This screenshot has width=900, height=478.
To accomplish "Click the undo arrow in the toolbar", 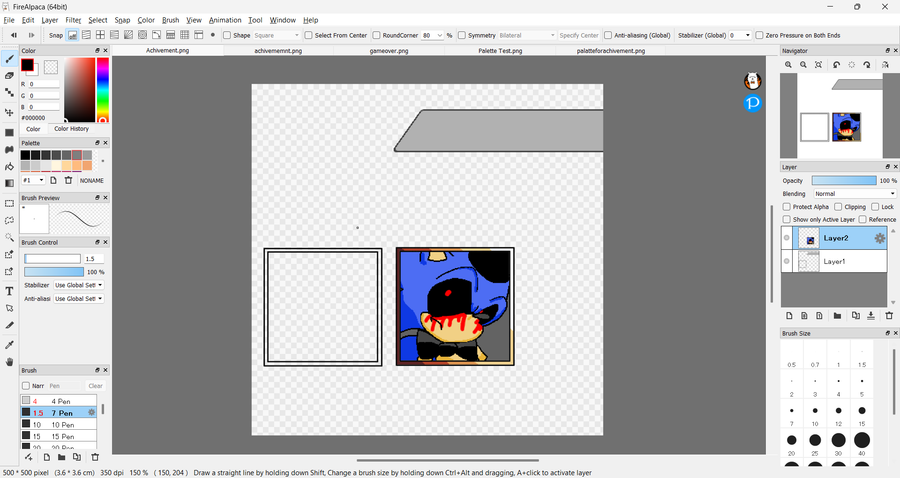I will (14, 35).
